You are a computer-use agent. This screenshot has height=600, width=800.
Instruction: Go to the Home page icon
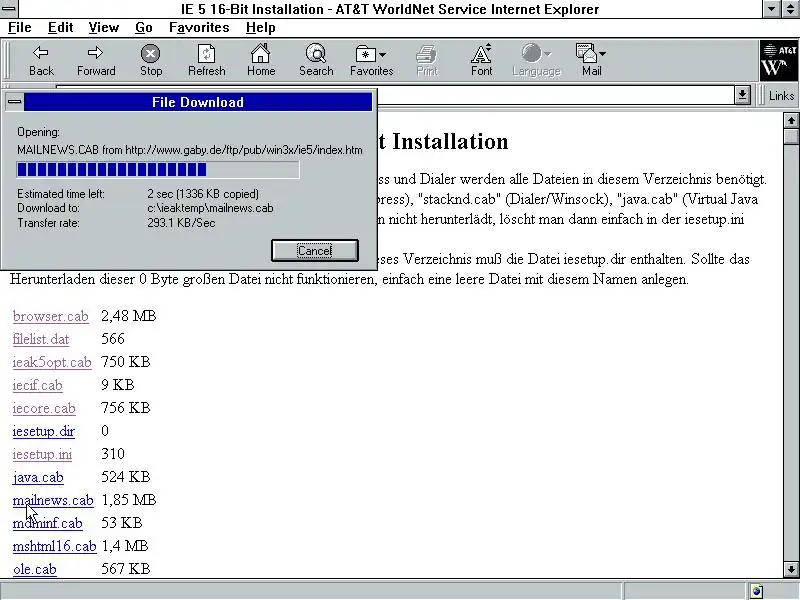tap(261, 60)
